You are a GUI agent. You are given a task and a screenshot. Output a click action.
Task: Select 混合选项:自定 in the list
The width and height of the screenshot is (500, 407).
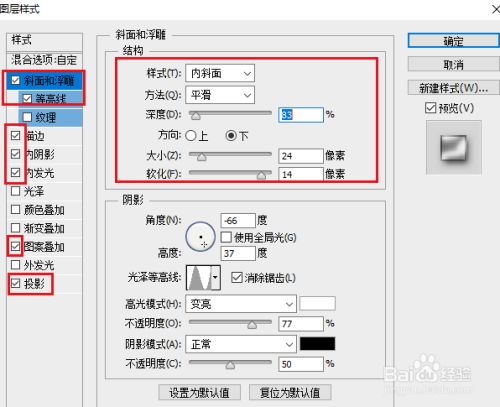coord(44,60)
